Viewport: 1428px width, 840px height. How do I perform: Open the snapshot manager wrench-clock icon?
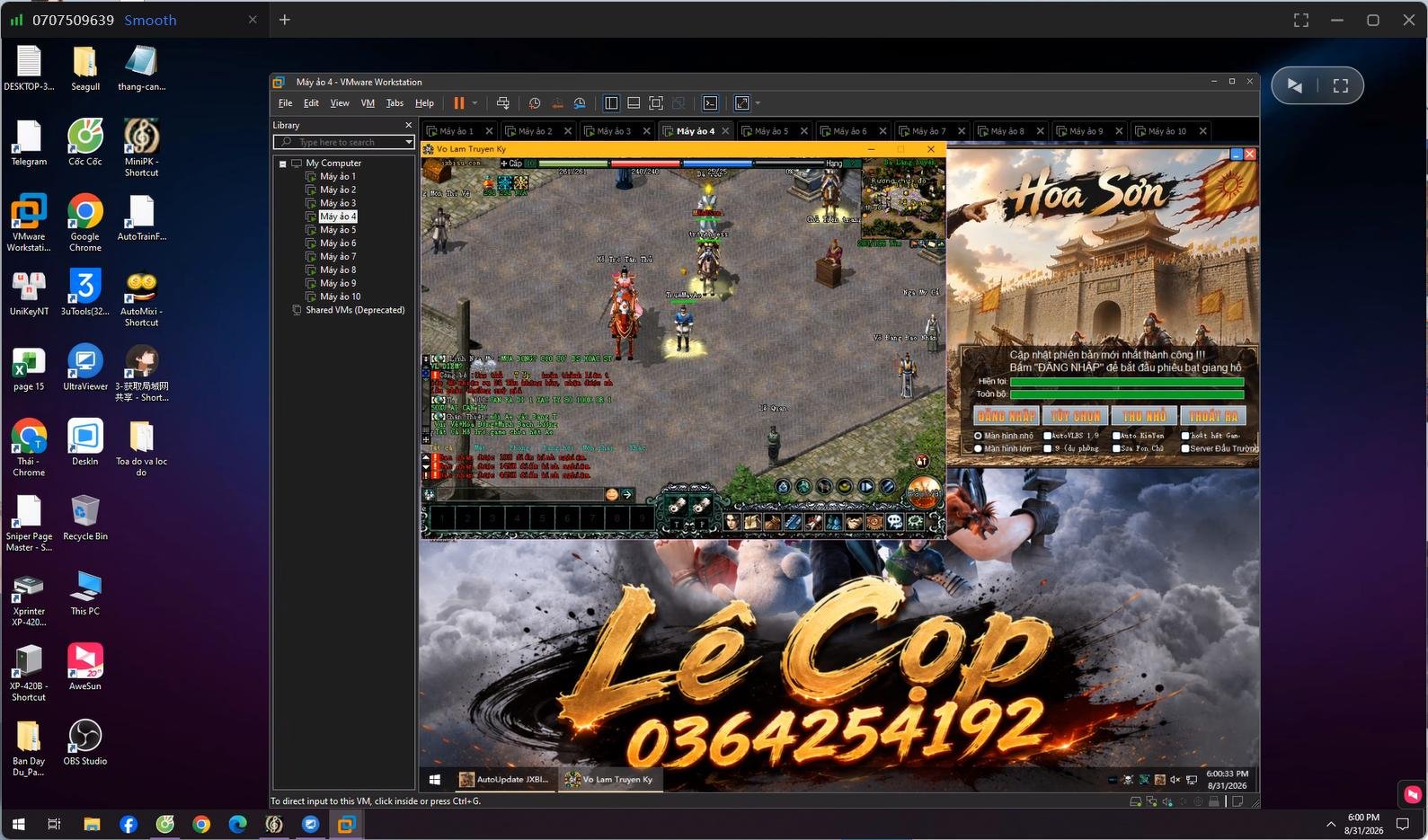tap(580, 103)
